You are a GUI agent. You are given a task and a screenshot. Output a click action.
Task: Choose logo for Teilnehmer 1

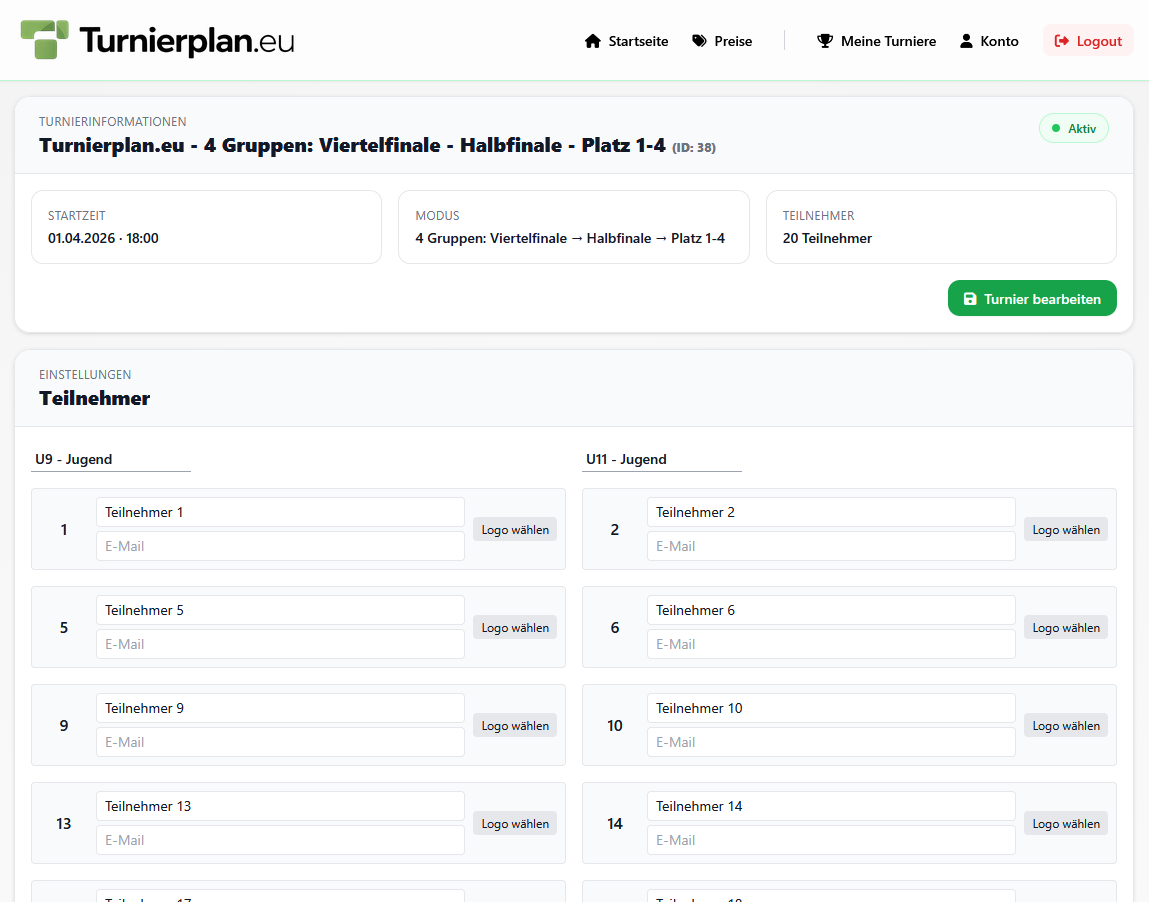click(515, 530)
